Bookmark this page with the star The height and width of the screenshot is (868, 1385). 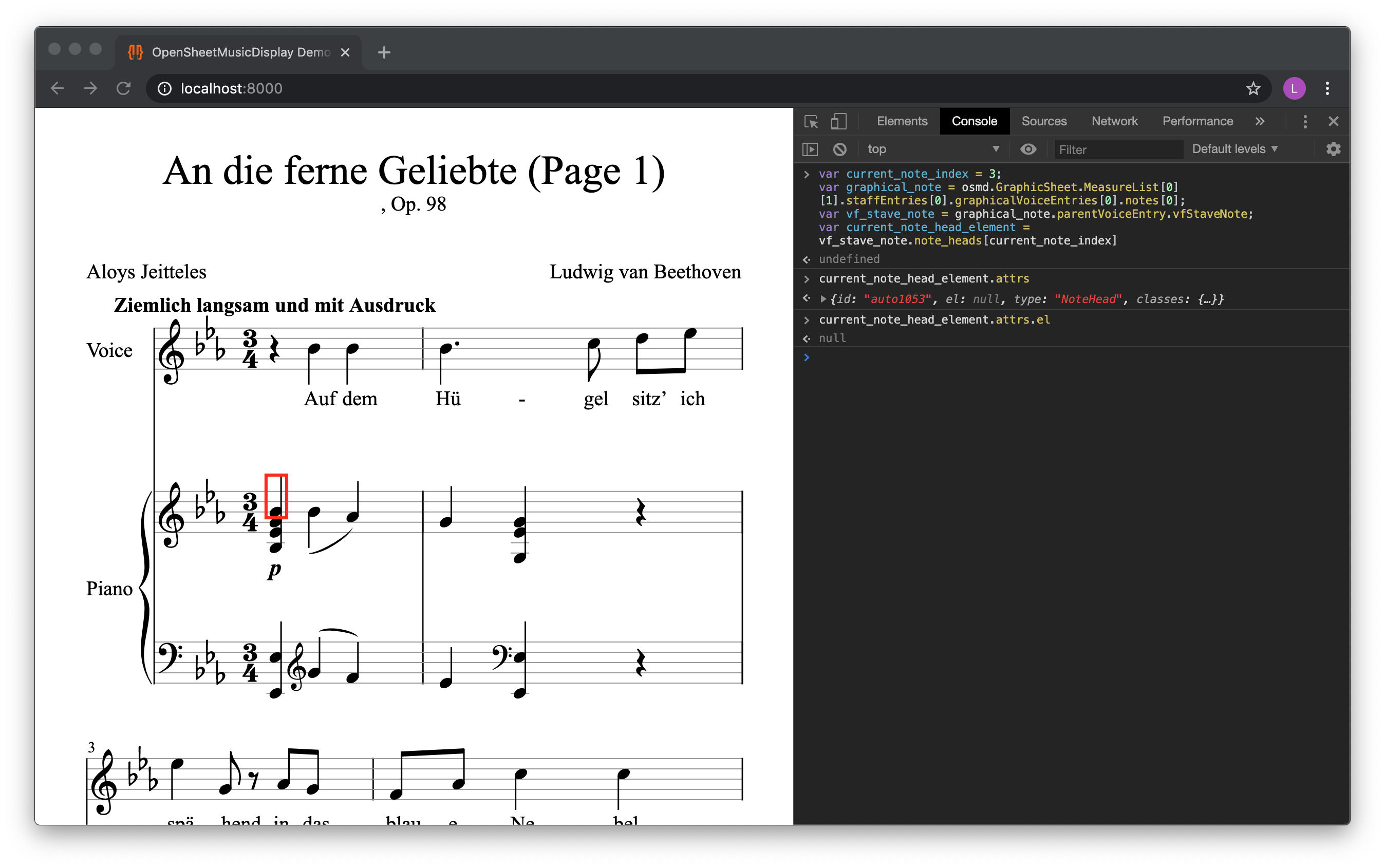(x=1253, y=88)
